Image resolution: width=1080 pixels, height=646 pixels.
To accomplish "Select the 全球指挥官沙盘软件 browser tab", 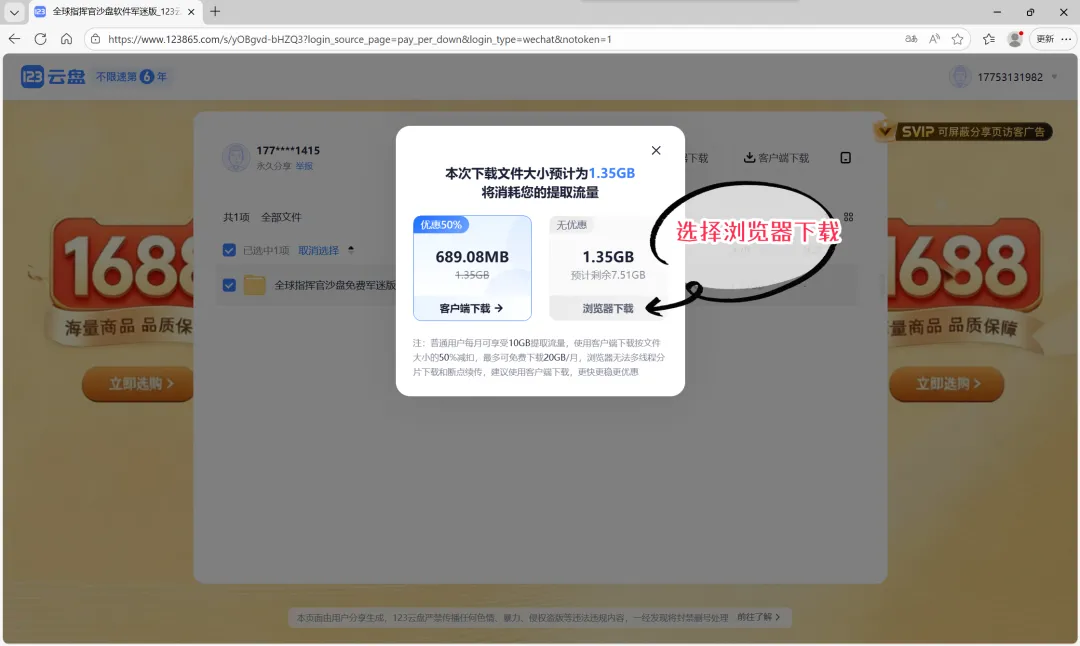I will [x=115, y=12].
